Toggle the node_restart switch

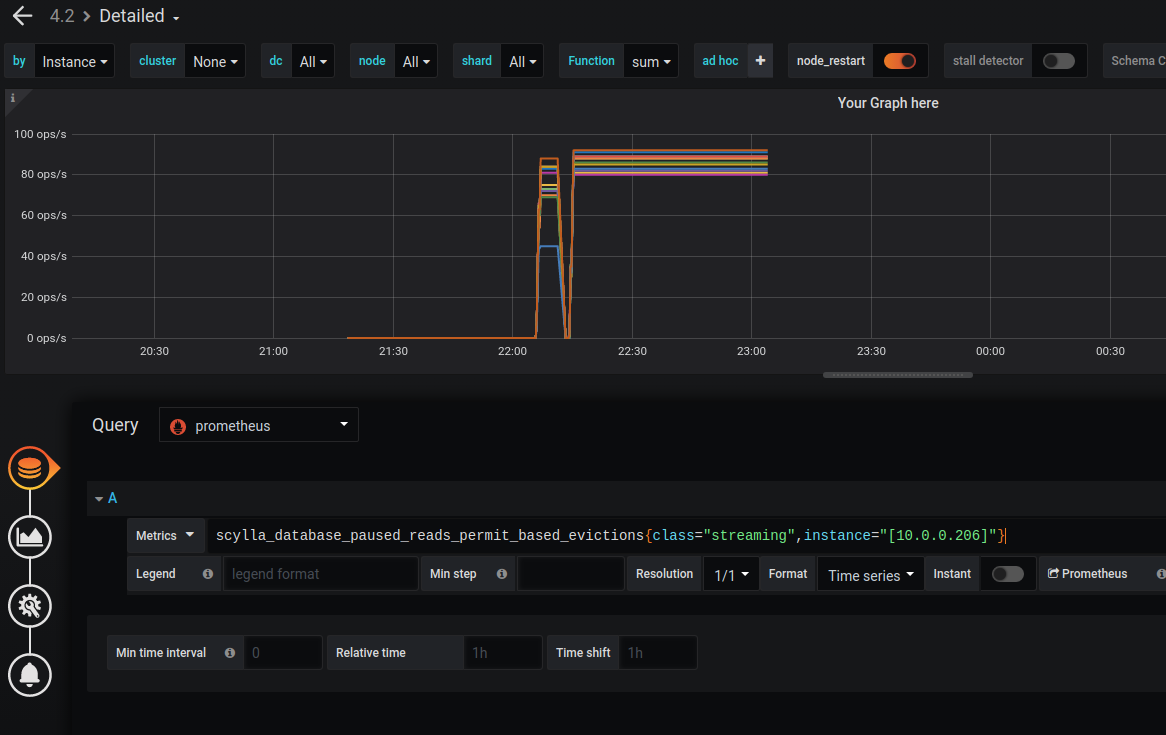pyautogui.click(x=900, y=61)
